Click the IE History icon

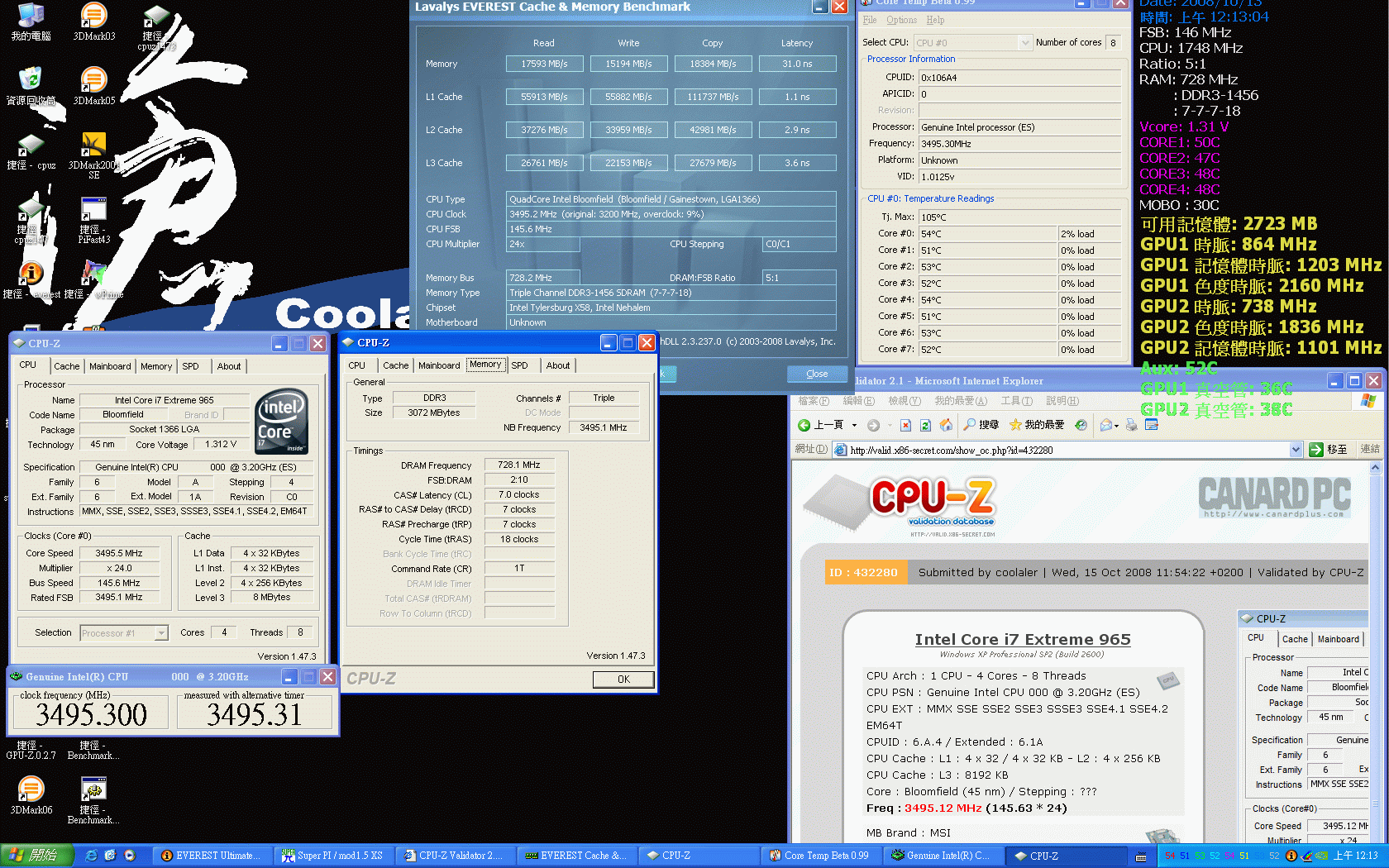[x=1081, y=425]
